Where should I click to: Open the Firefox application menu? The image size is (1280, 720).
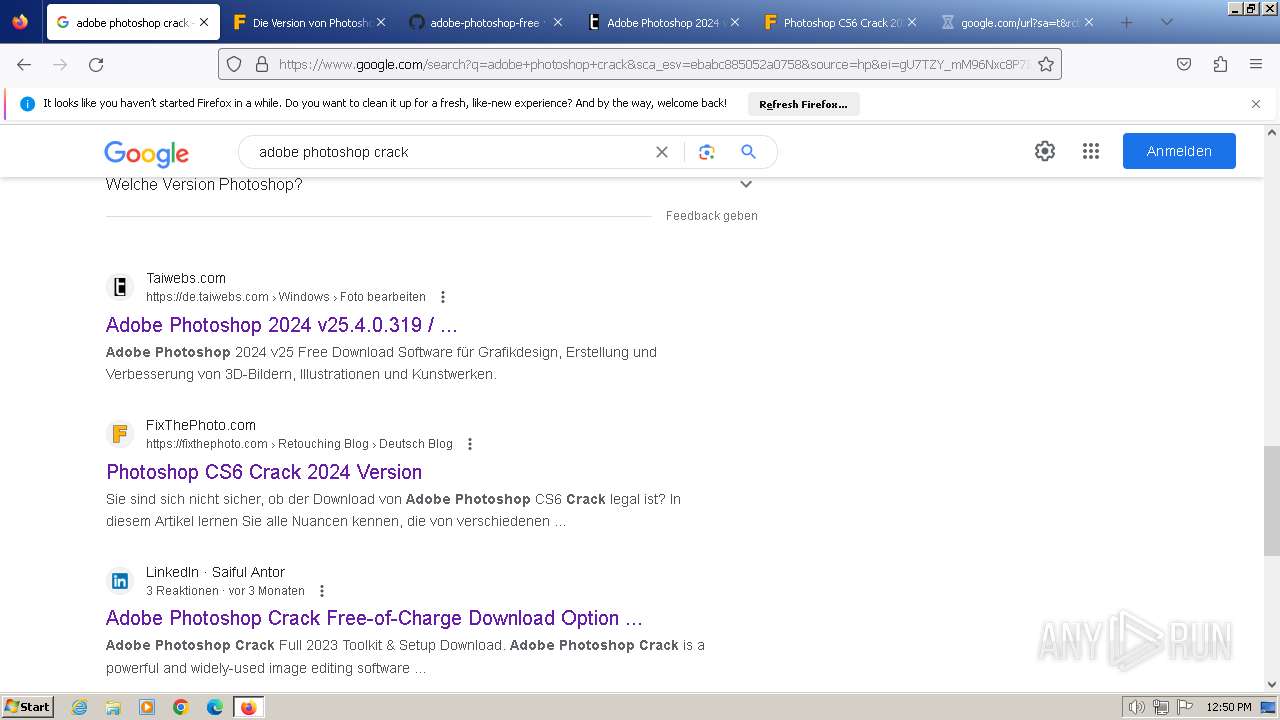coord(1256,64)
